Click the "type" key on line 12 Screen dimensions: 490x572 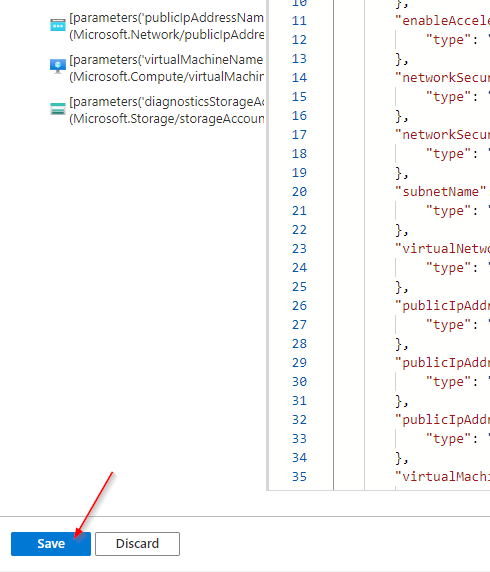pyautogui.click(x=448, y=40)
